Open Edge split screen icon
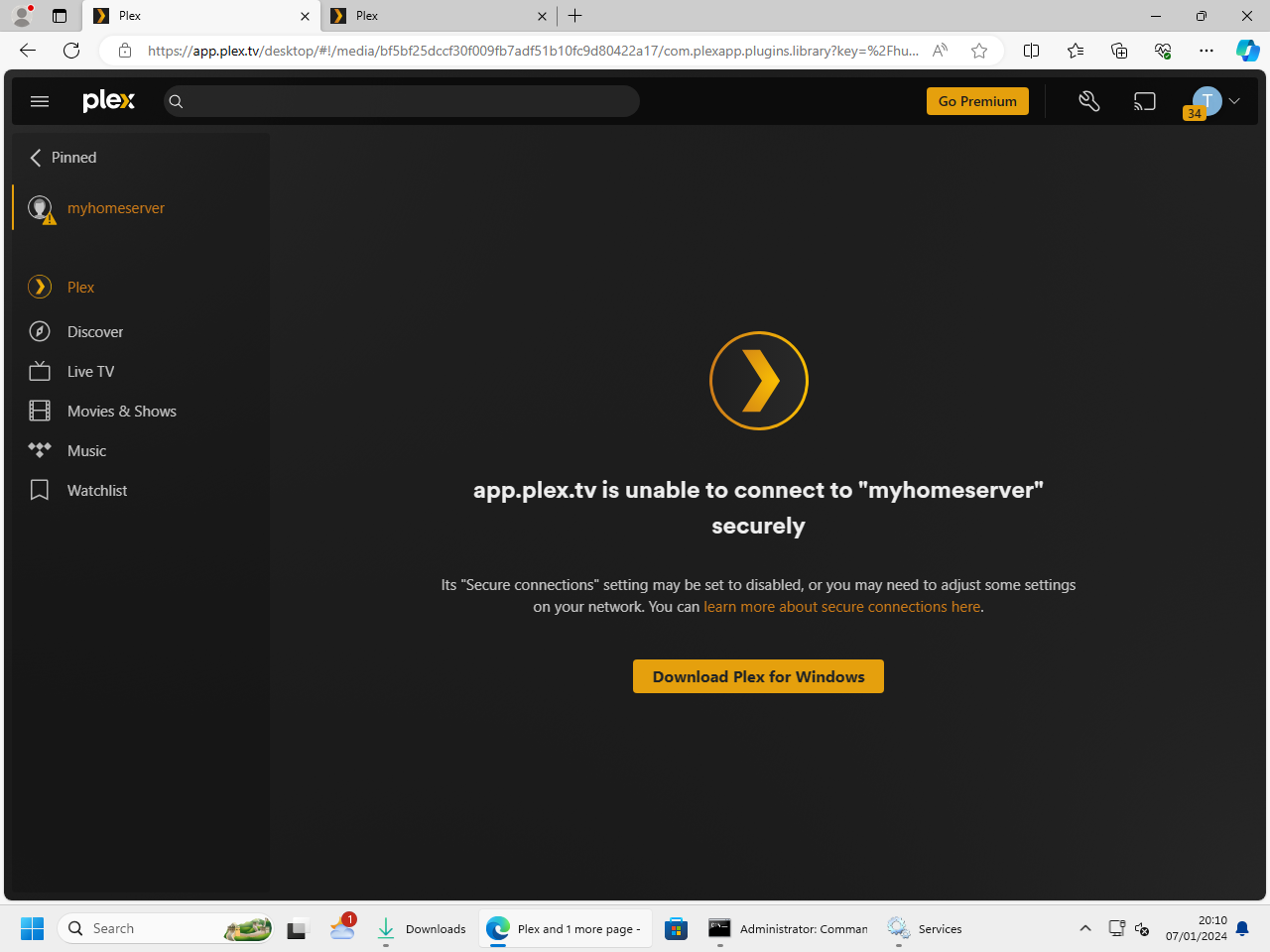Screen dimensions: 1270x952 pos(1032,51)
